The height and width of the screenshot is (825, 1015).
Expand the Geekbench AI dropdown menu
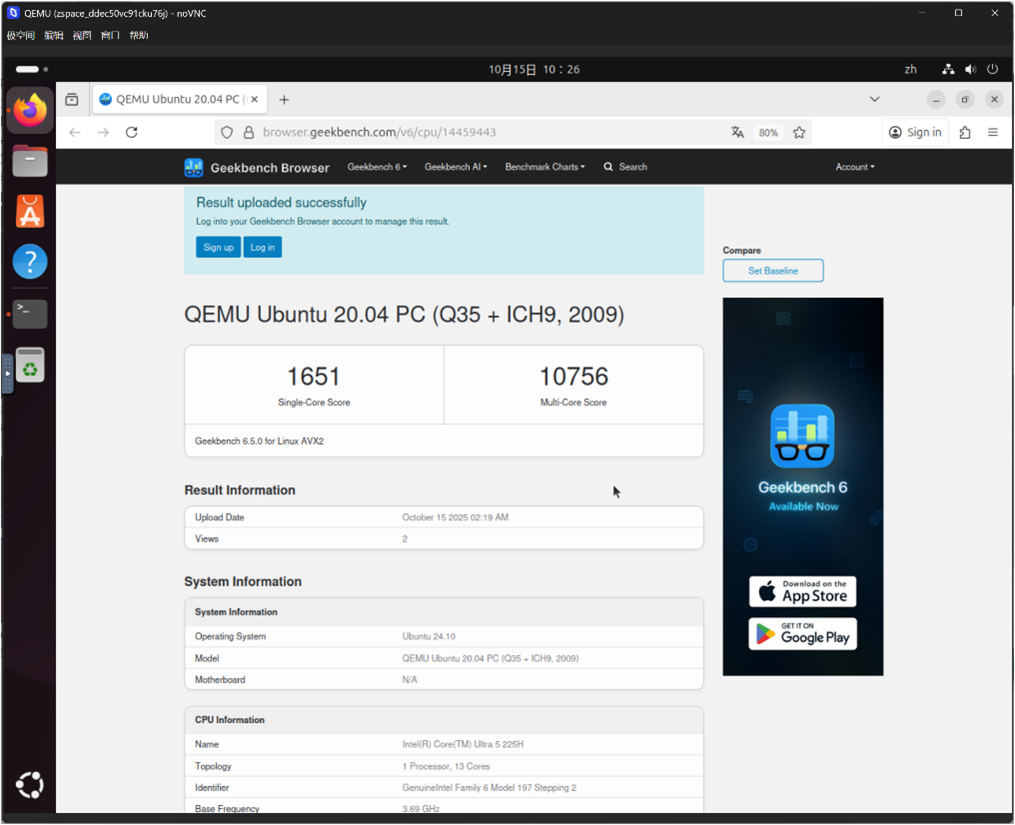pos(456,167)
